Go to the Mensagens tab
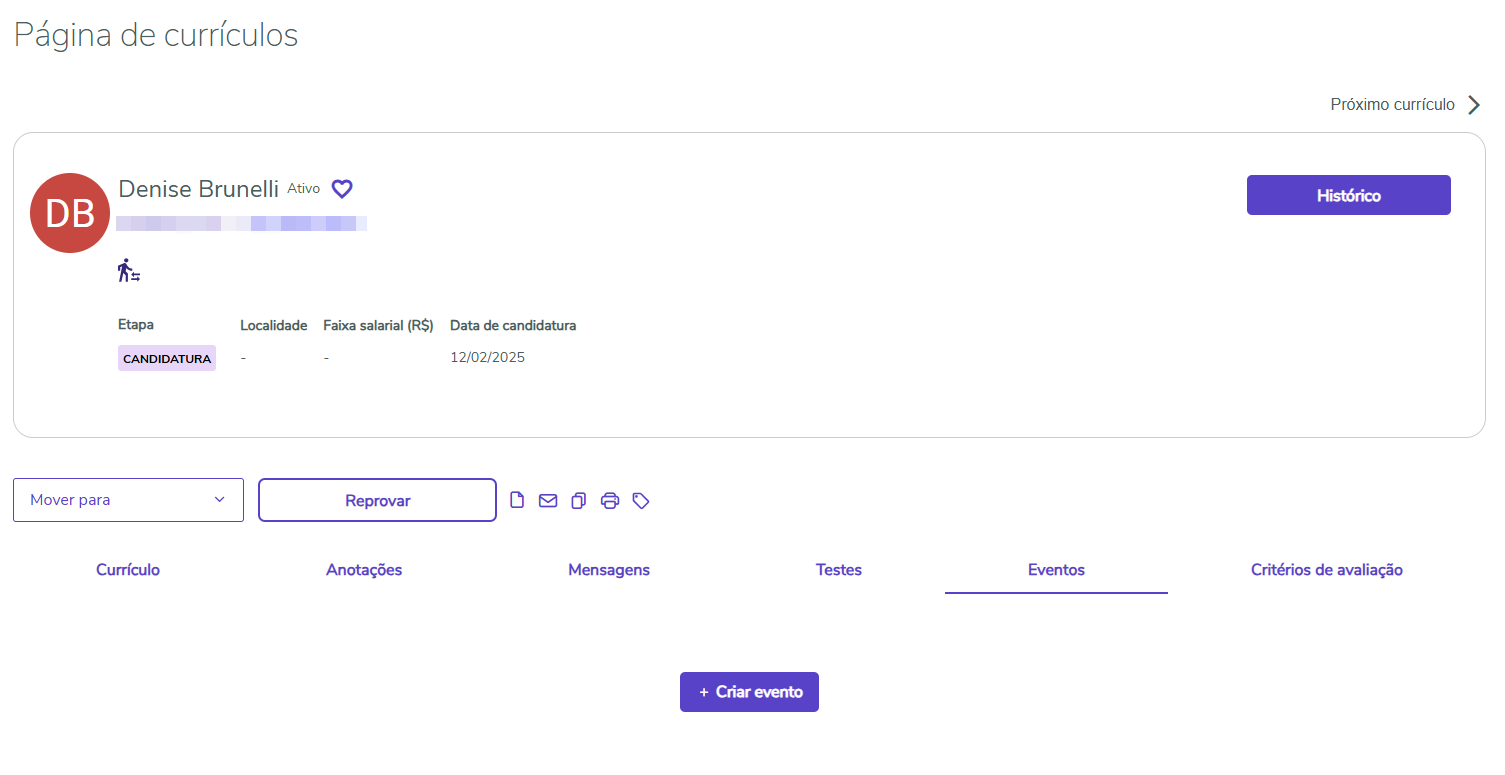 [x=609, y=570]
